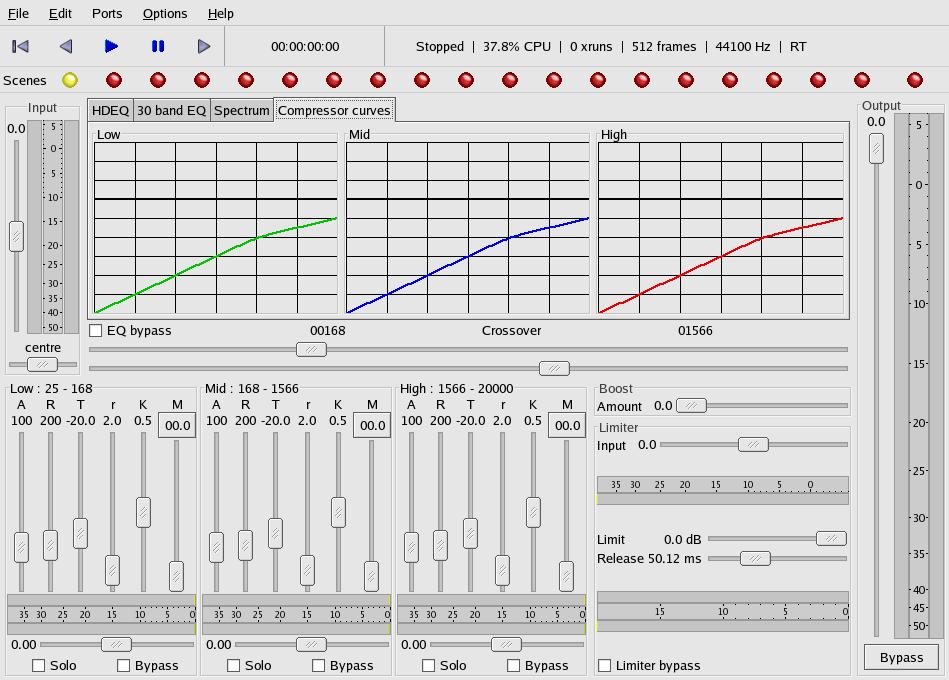Click the Limiter Input slider handle
This screenshot has height=680, width=949.
tap(754, 445)
